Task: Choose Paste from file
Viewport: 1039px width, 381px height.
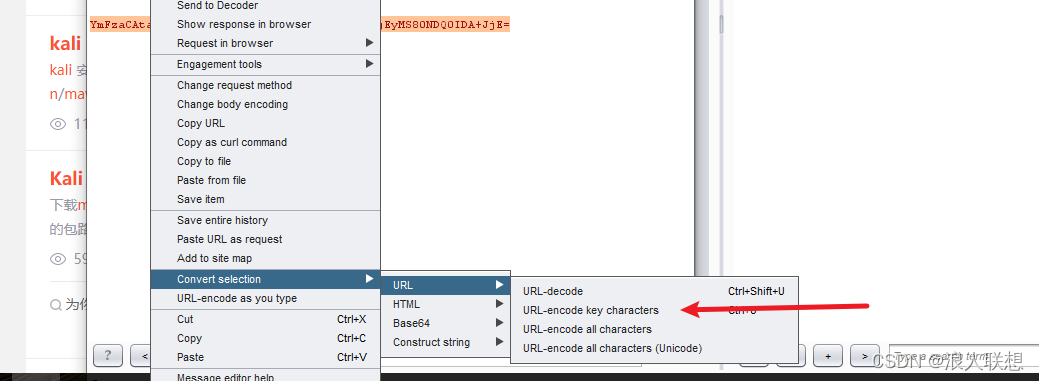Action: tap(266, 180)
